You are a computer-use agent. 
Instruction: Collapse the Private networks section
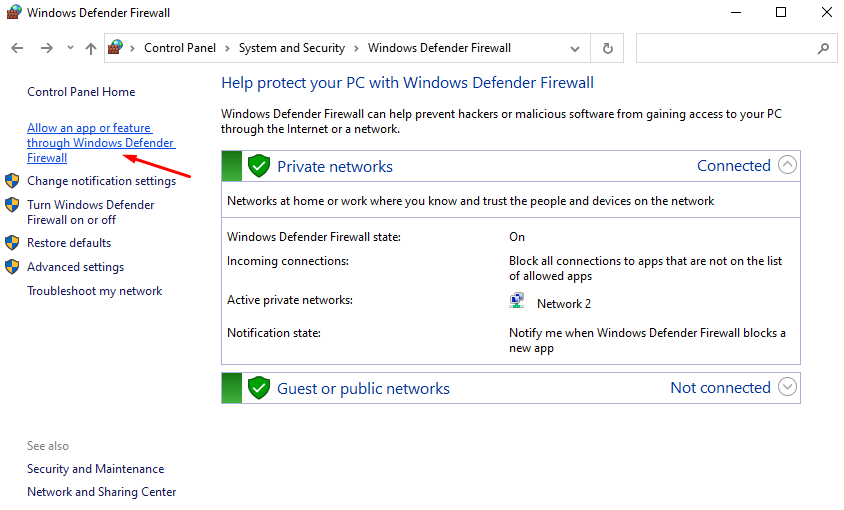787,166
